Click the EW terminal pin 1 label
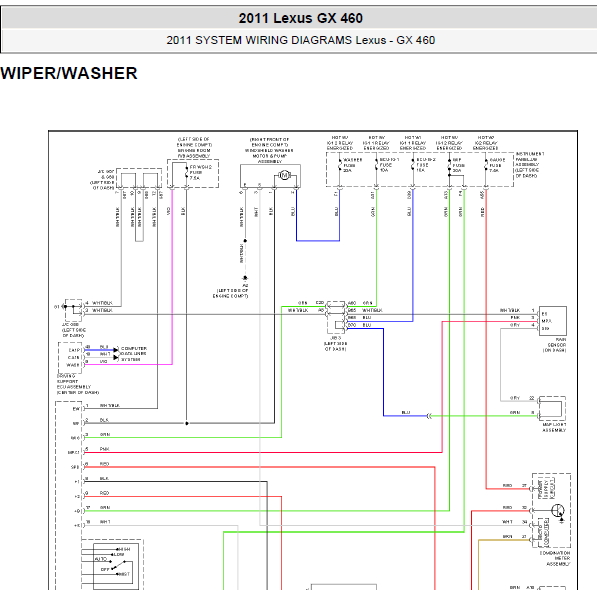 point(77,409)
